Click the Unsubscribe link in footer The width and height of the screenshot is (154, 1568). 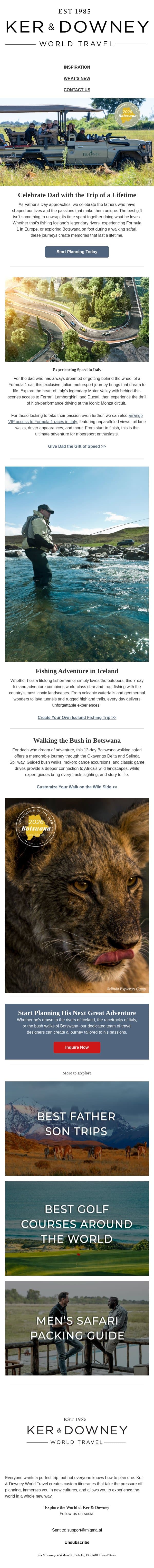point(77,1538)
